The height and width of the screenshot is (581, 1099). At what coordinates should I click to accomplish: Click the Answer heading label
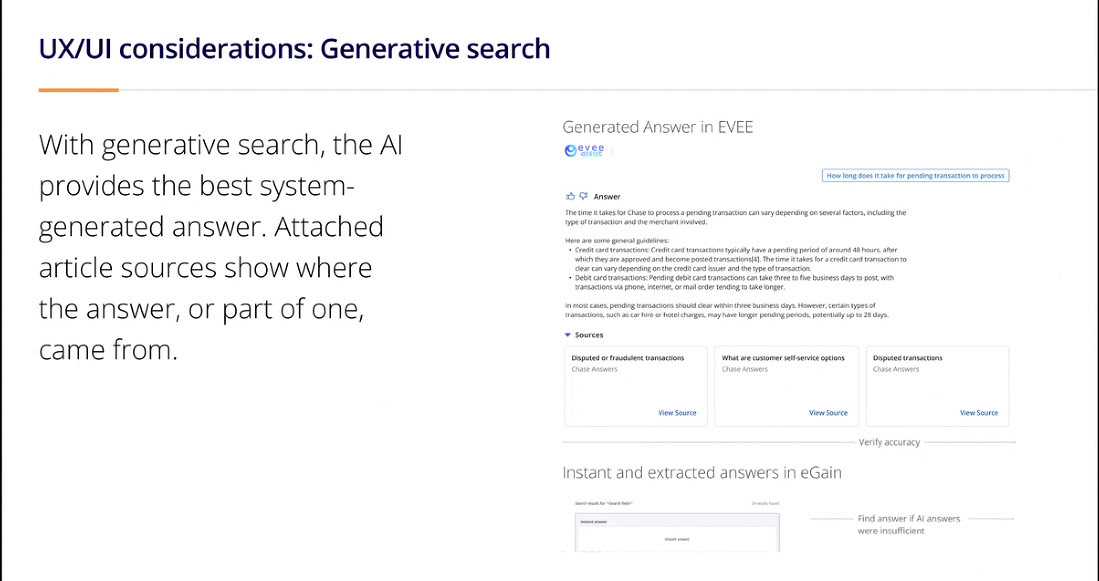607,197
